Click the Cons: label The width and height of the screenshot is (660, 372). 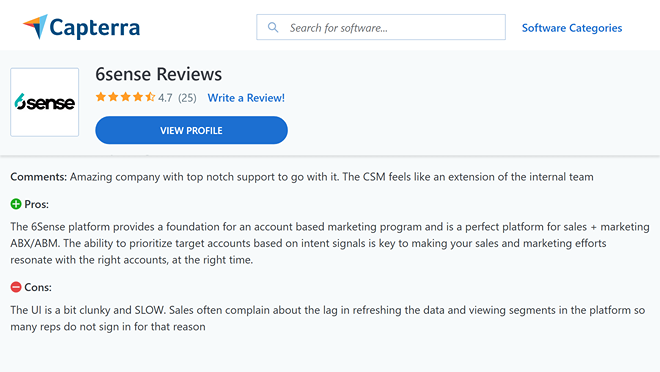pos(38,287)
